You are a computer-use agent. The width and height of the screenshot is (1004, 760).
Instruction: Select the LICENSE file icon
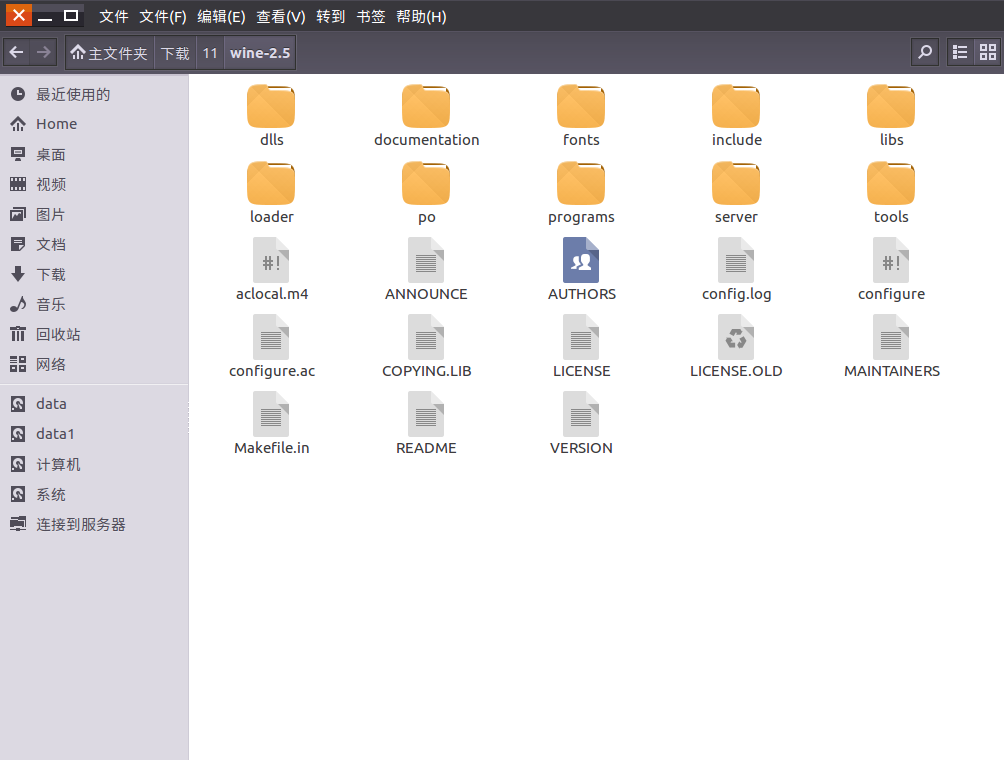coord(581,337)
